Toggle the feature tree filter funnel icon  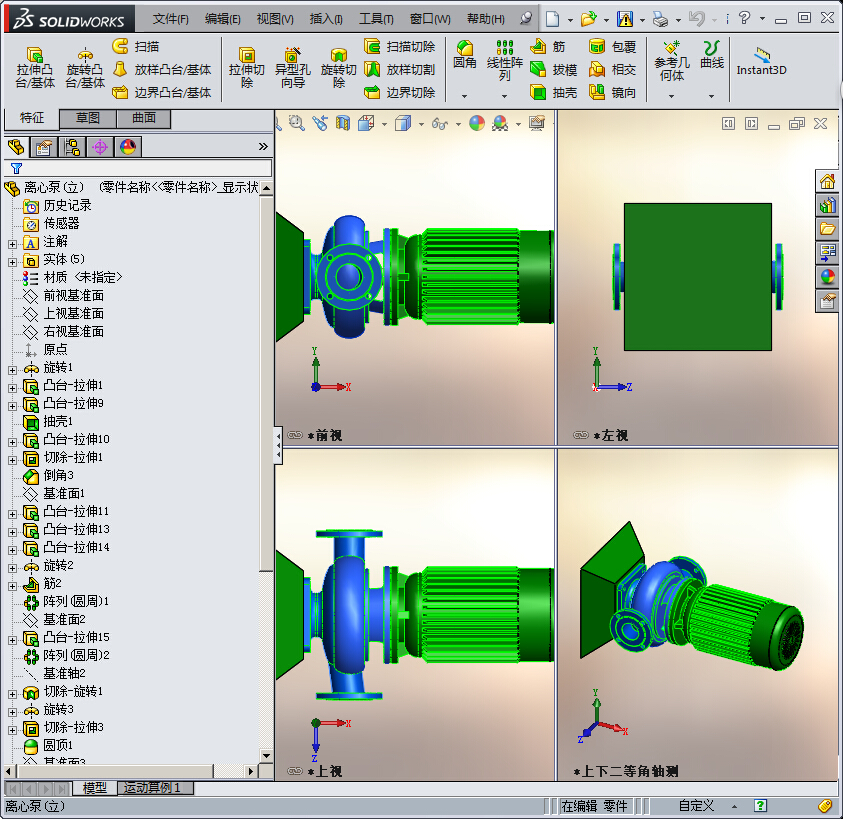pyautogui.click(x=16, y=168)
